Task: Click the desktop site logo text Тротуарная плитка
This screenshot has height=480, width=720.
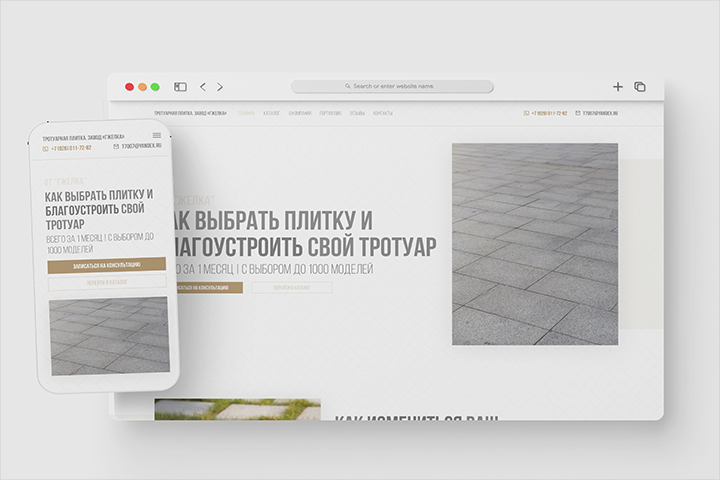Action: (x=190, y=113)
